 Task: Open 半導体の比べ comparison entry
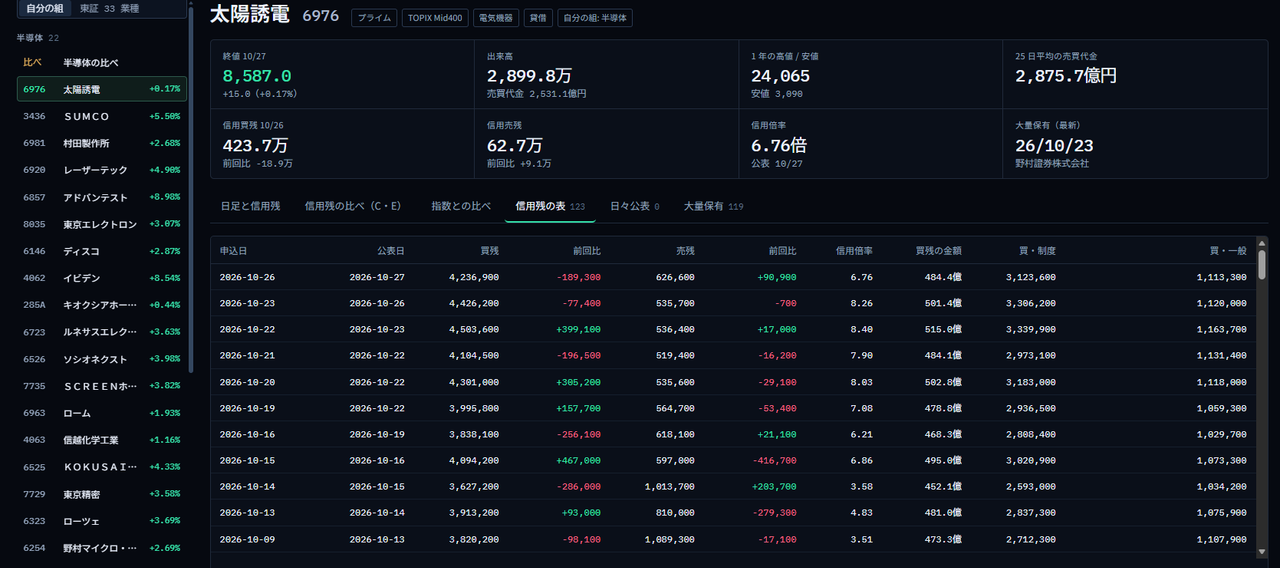pos(102,62)
